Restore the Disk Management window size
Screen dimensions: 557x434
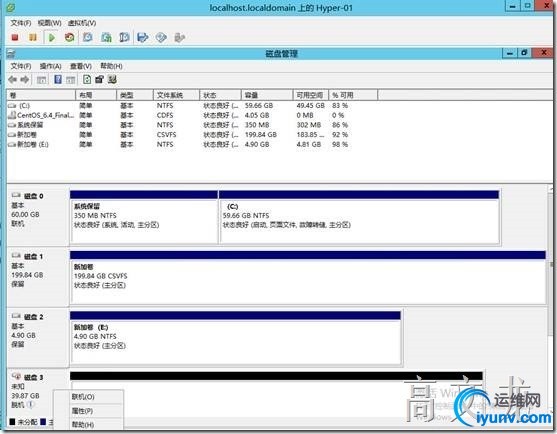[x=524, y=53]
